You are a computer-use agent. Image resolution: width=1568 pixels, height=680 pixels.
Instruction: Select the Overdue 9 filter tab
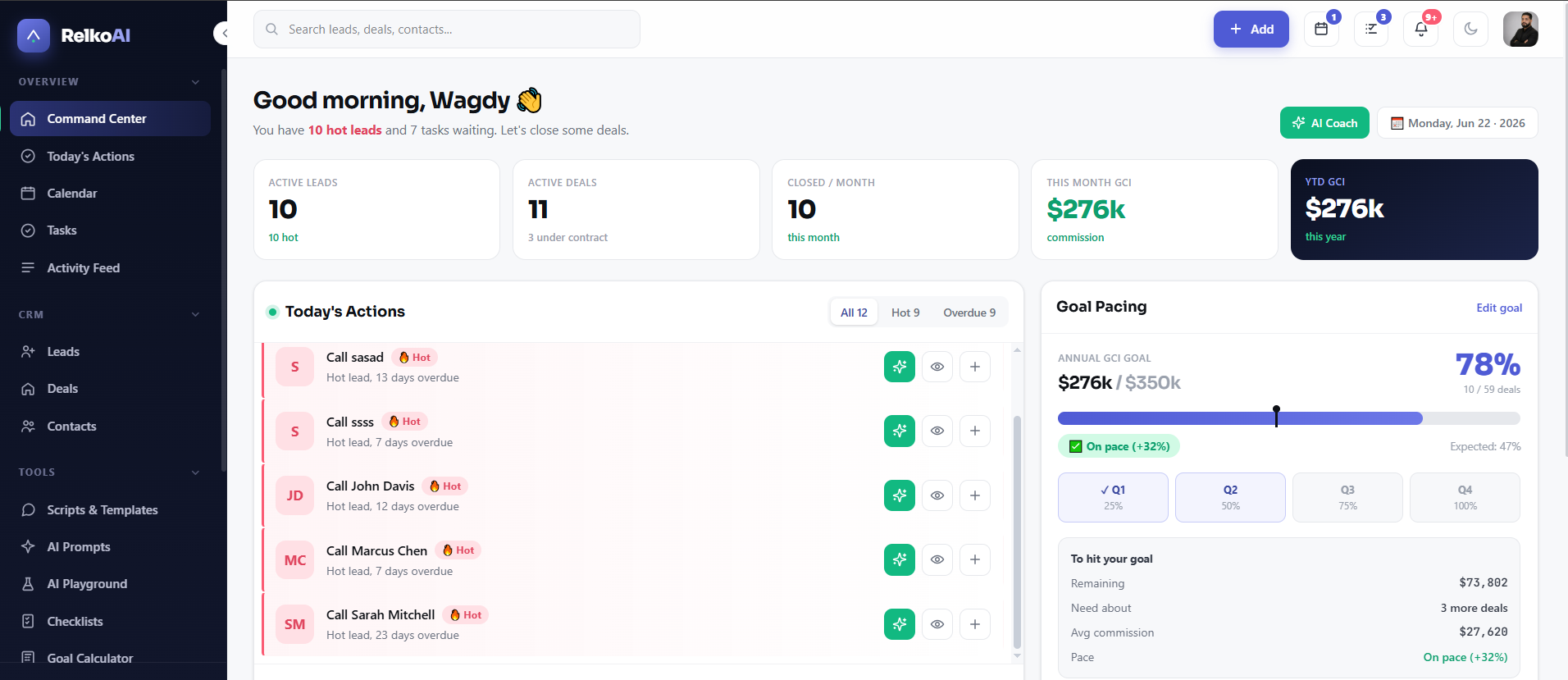969,313
